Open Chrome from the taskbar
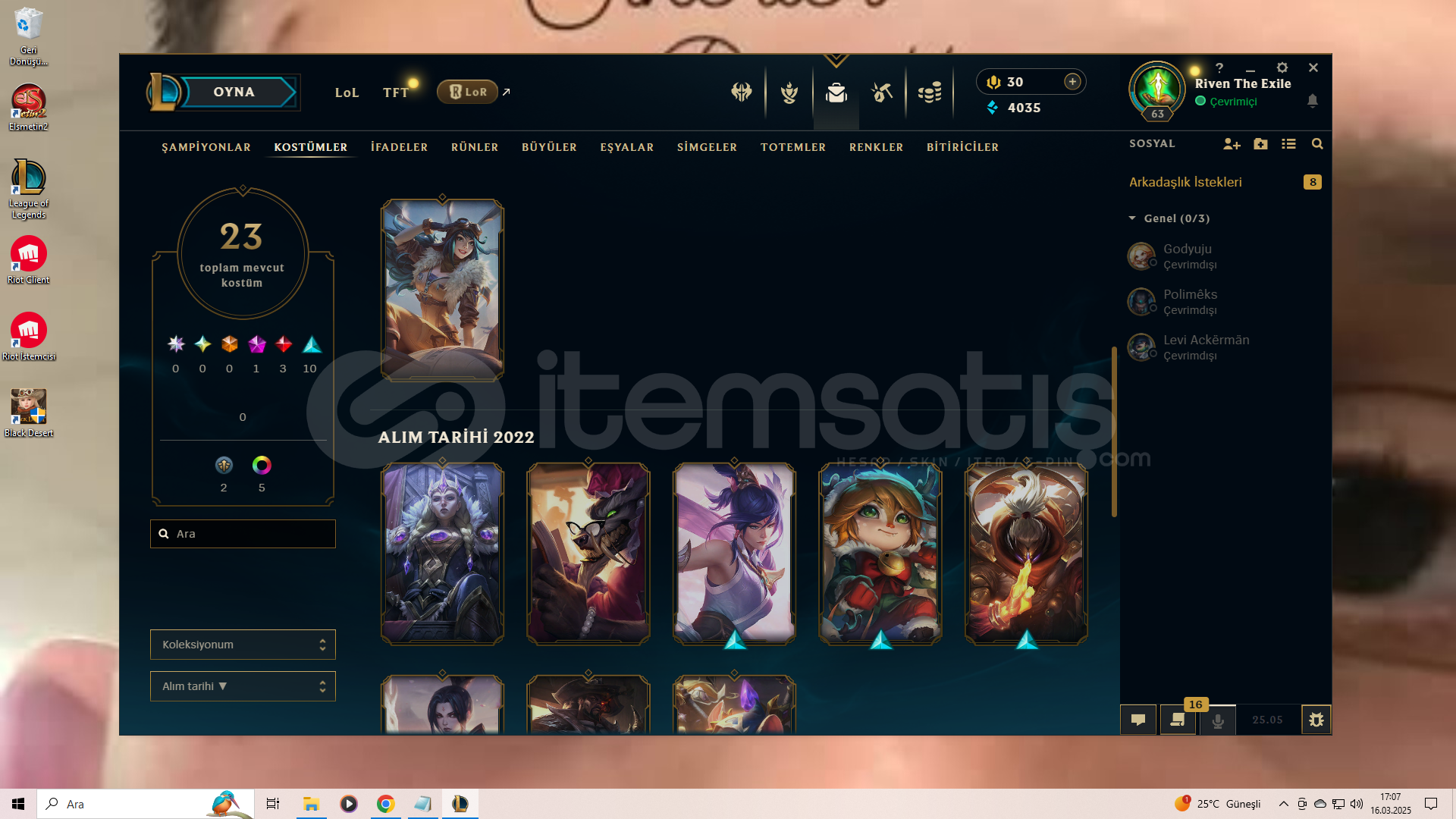The height and width of the screenshot is (819, 1456). point(386,804)
